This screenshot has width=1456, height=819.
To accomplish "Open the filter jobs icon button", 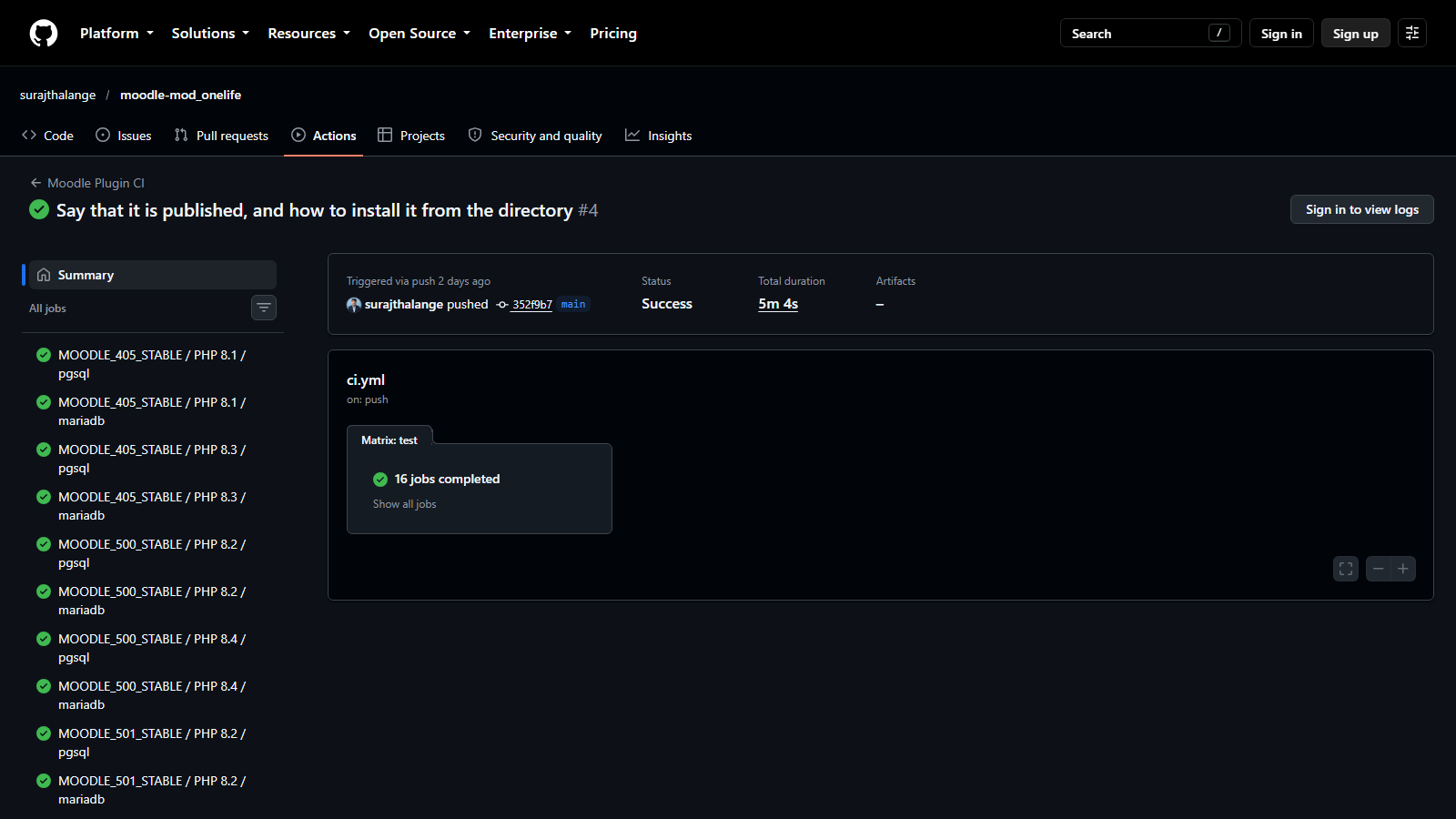I will click(x=264, y=308).
